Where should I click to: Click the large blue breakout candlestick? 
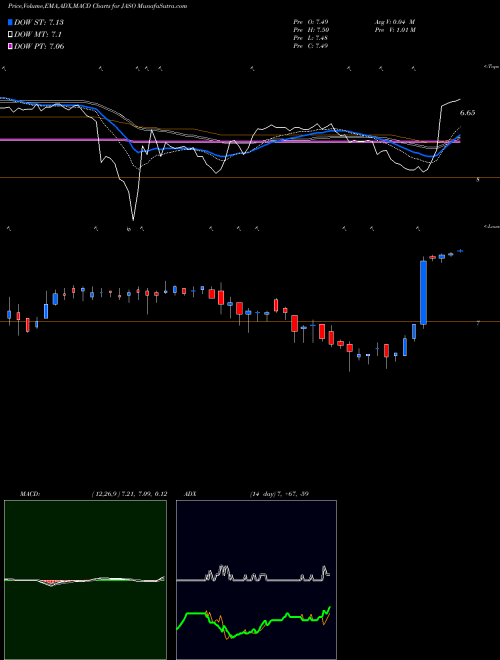pyautogui.click(x=423, y=293)
